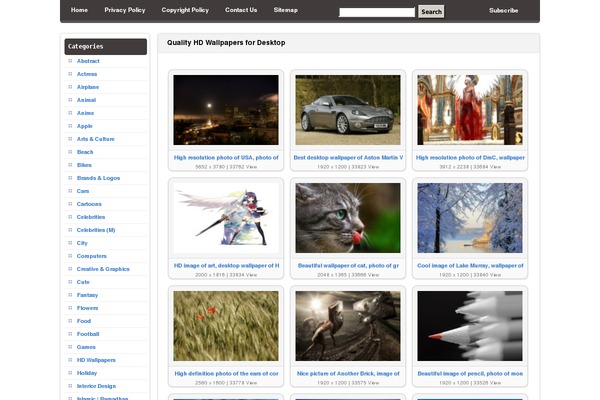Click 'Beautiful wallpaper of cat' title link
This screenshot has width=600, height=400.
coord(348,265)
